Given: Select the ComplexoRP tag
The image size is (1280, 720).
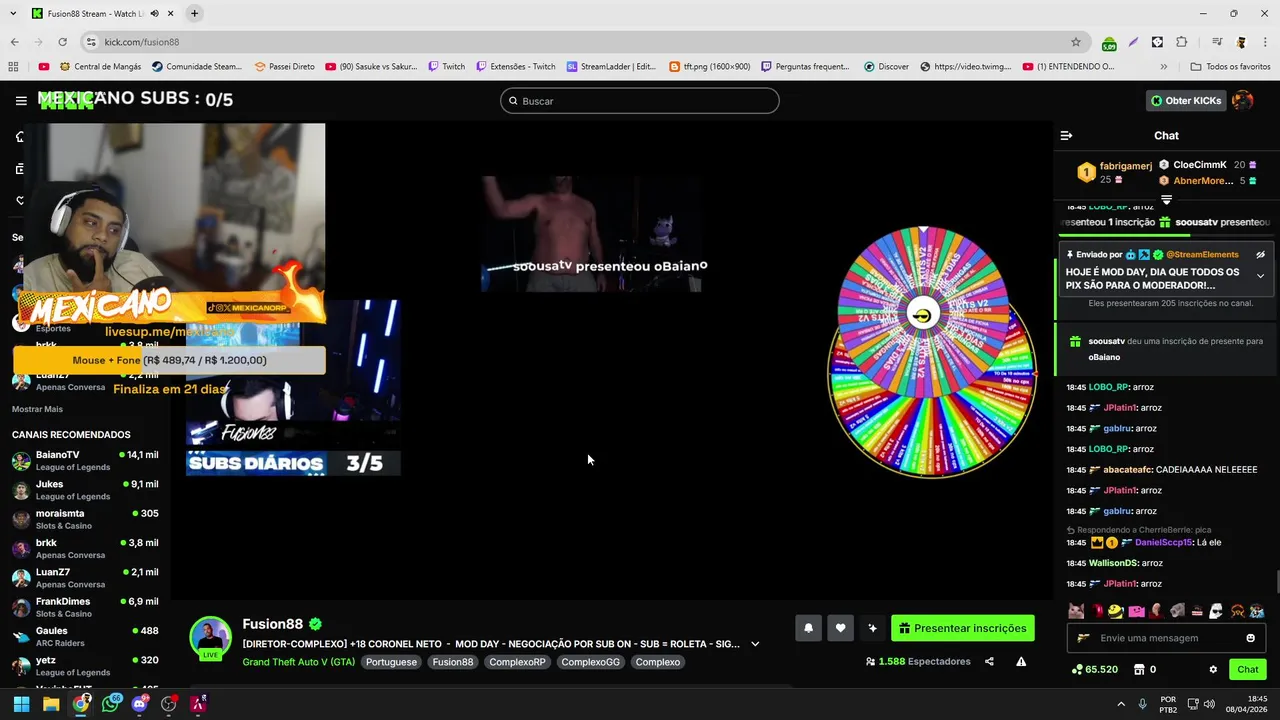Looking at the screenshot, I should (517, 662).
